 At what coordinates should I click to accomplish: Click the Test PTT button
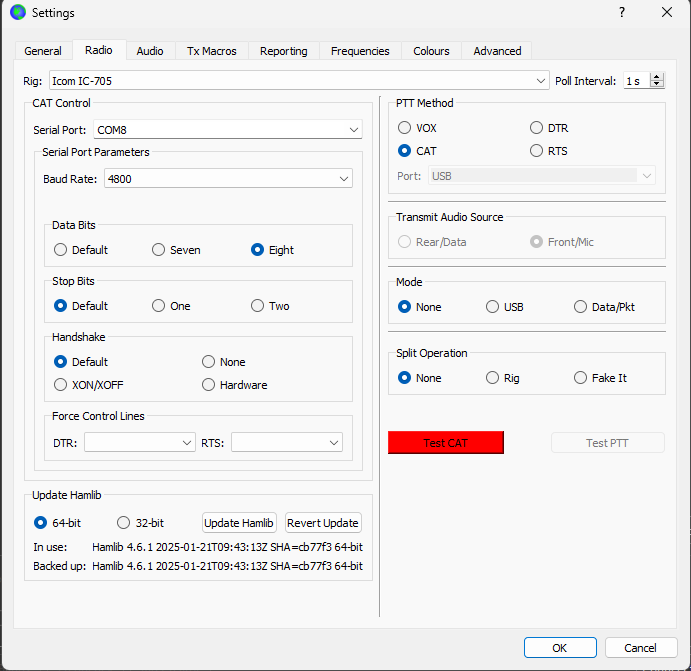(607, 442)
